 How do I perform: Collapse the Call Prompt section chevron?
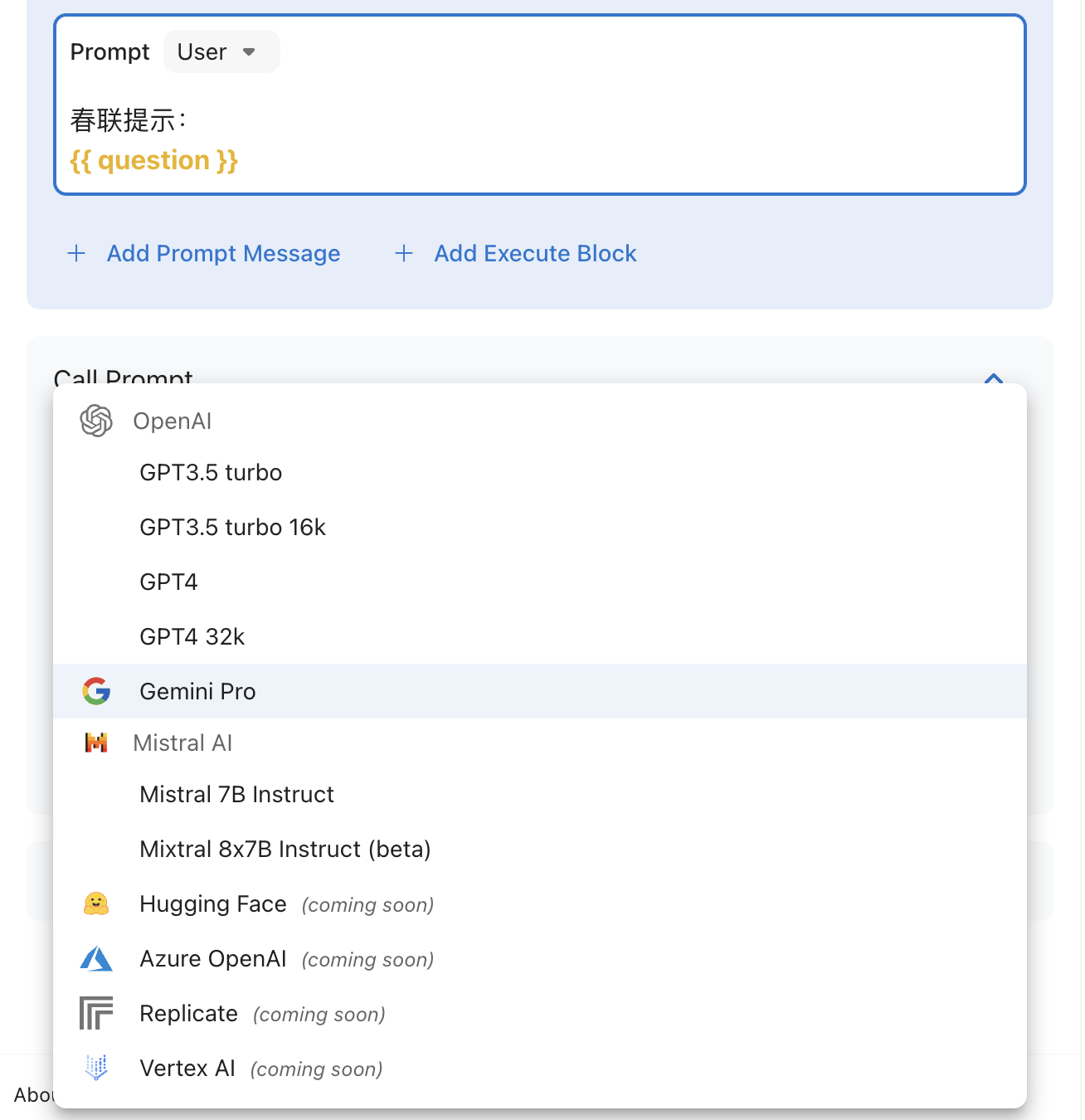coord(993,378)
